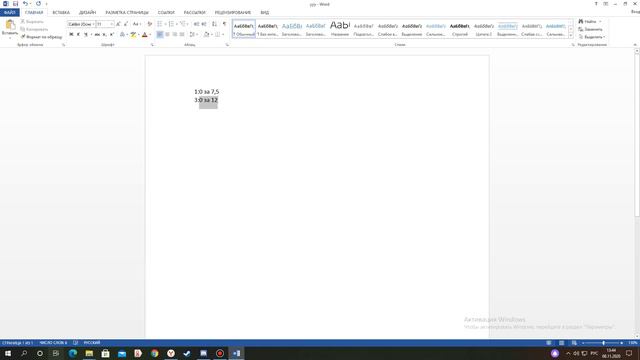The width and height of the screenshot is (640, 360).
Task: Switch to the ВСТАВКА (Insert) tab
Action: pos(61,13)
